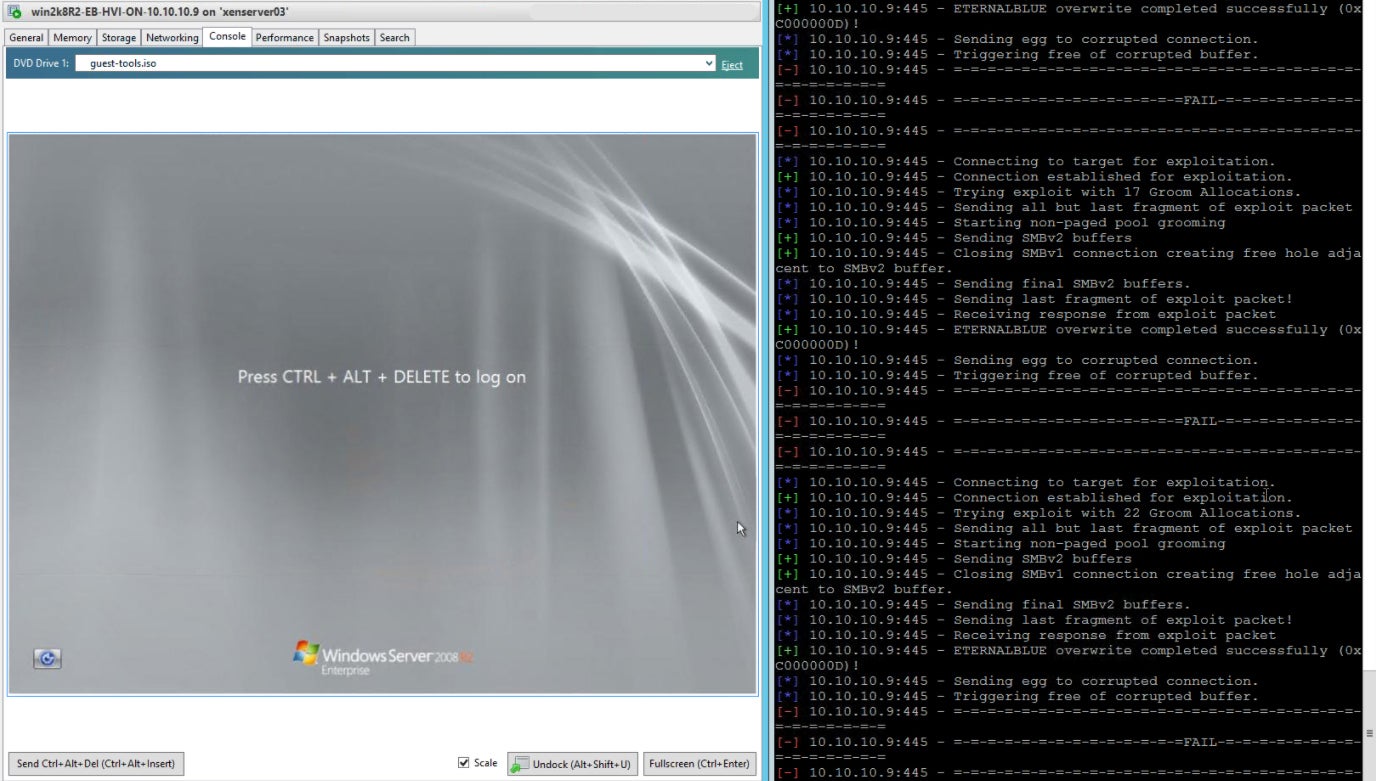Switch to the Memory tab
Viewport: 1376px width, 781px height.
72,37
